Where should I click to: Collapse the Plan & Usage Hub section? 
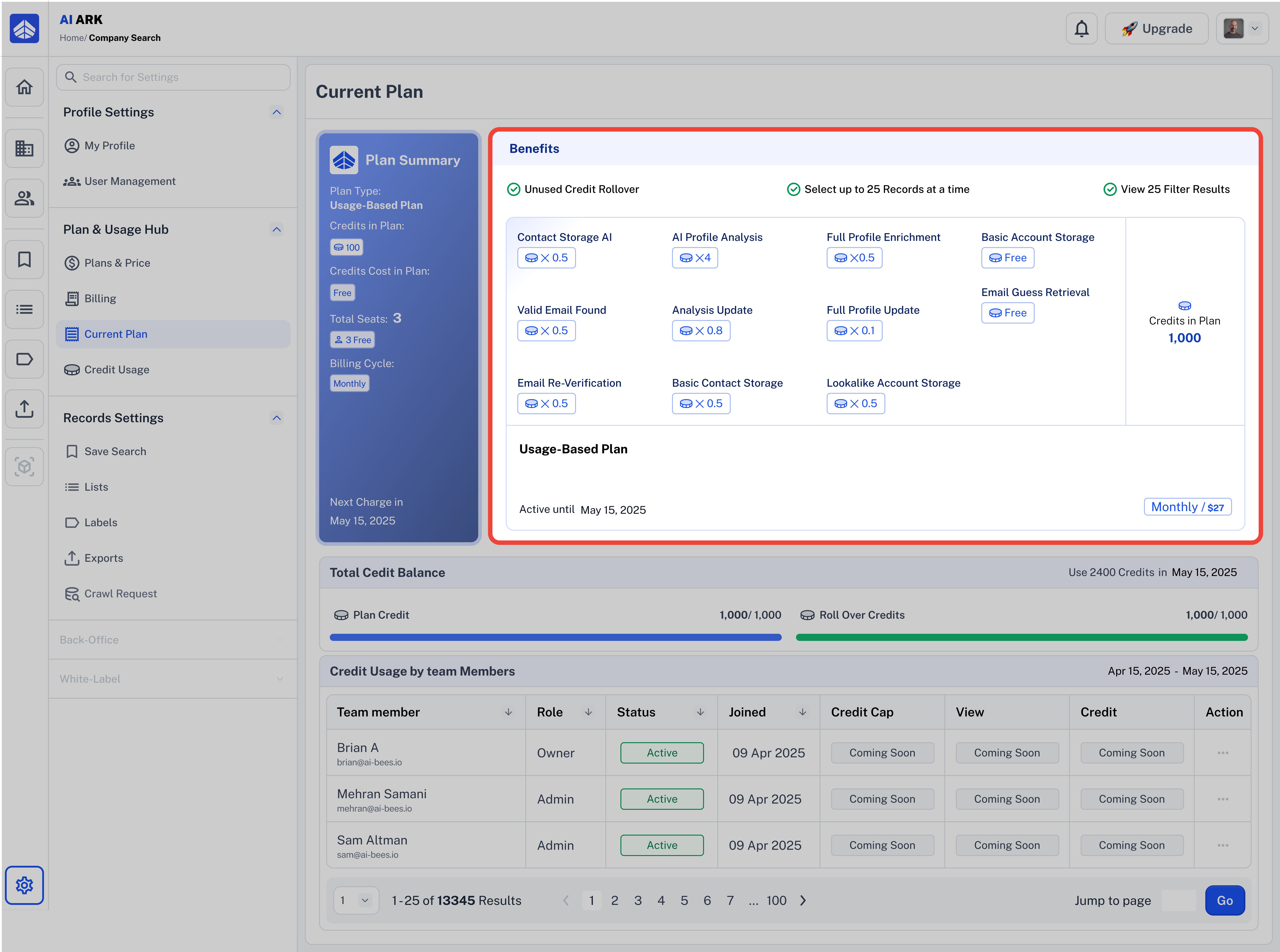click(277, 229)
